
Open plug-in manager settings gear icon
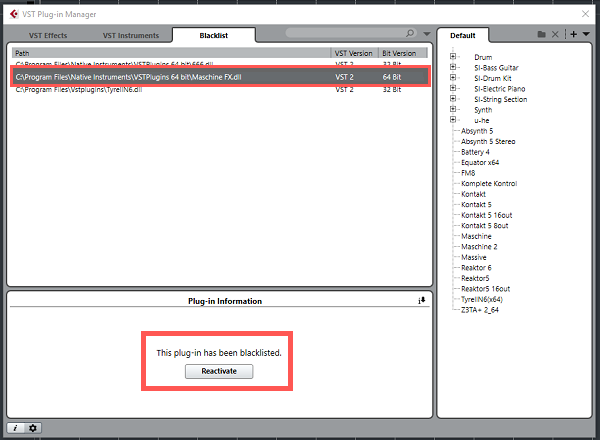pyautogui.click(x=33, y=428)
